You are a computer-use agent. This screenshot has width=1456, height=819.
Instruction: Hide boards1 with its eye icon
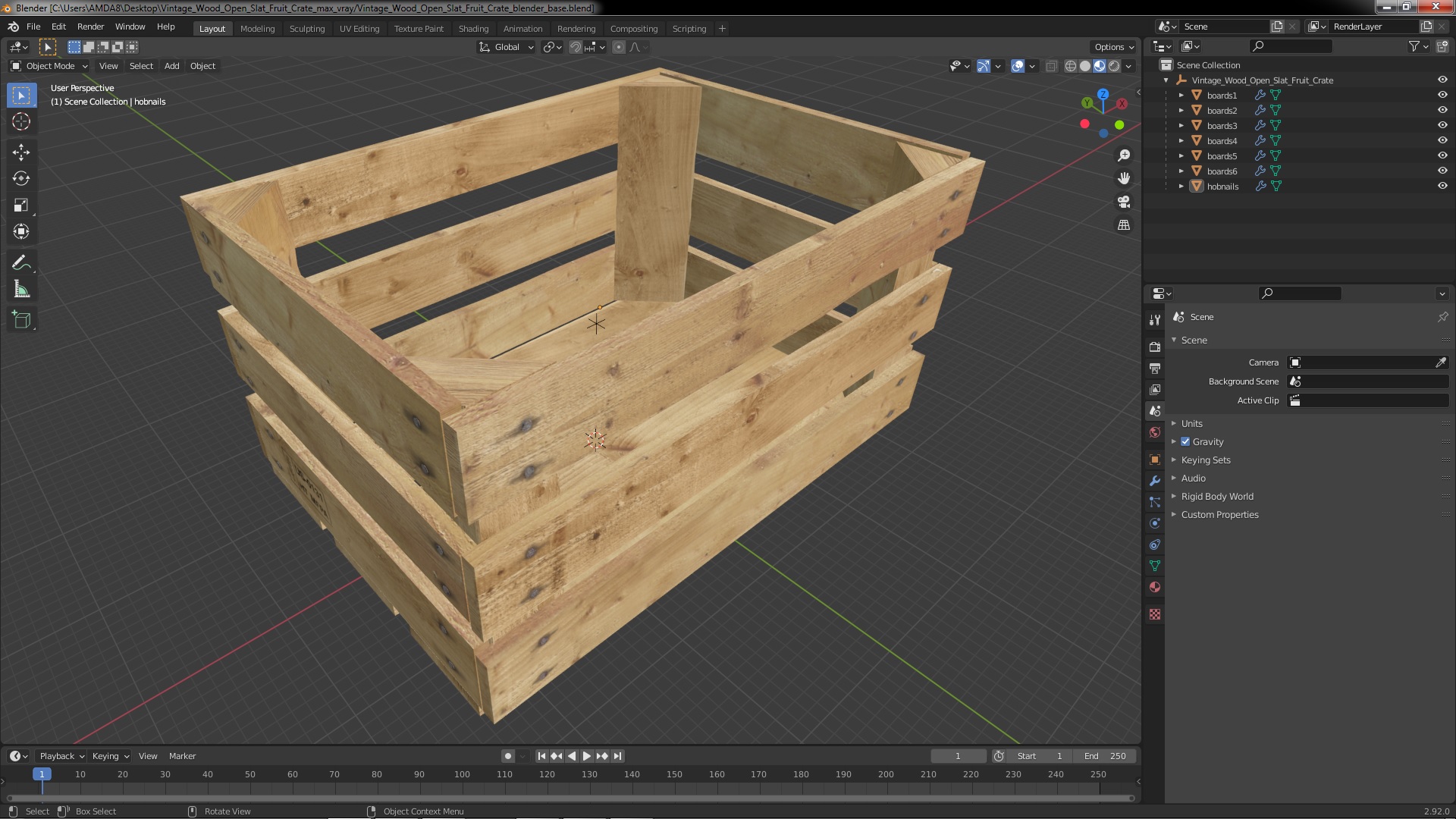[x=1442, y=95]
